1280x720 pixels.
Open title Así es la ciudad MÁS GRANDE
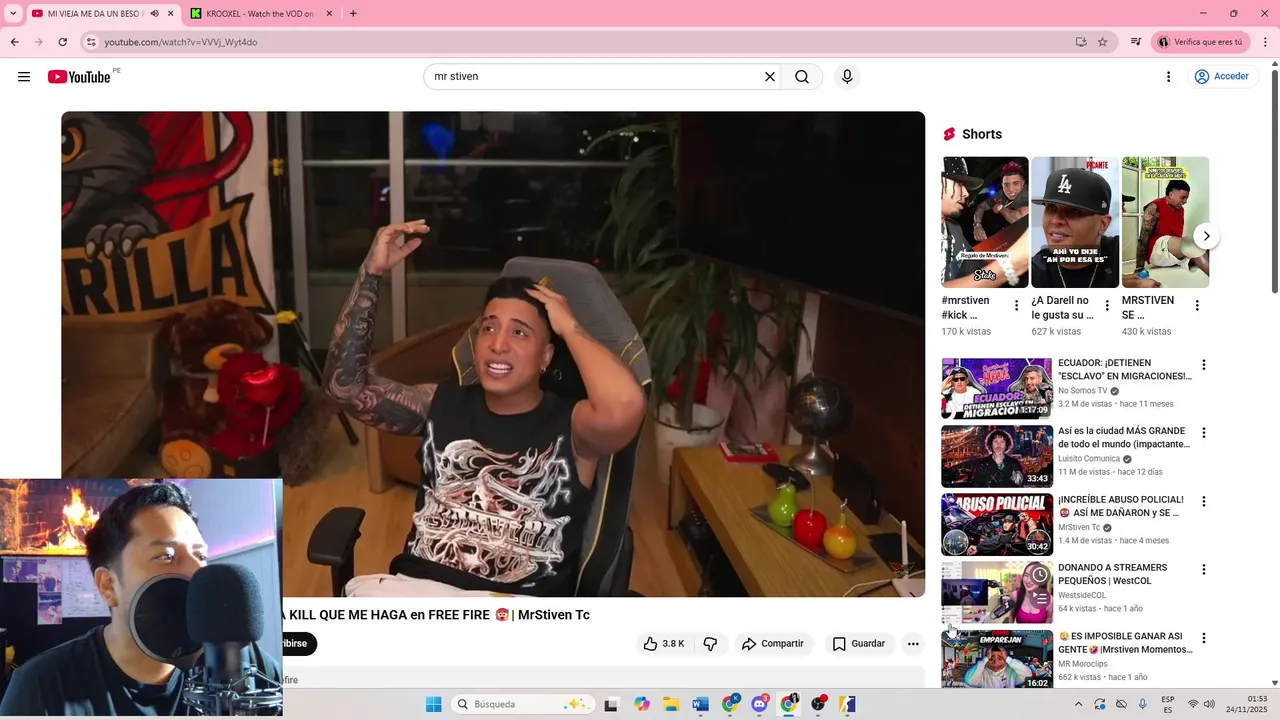coord(1124,437)
